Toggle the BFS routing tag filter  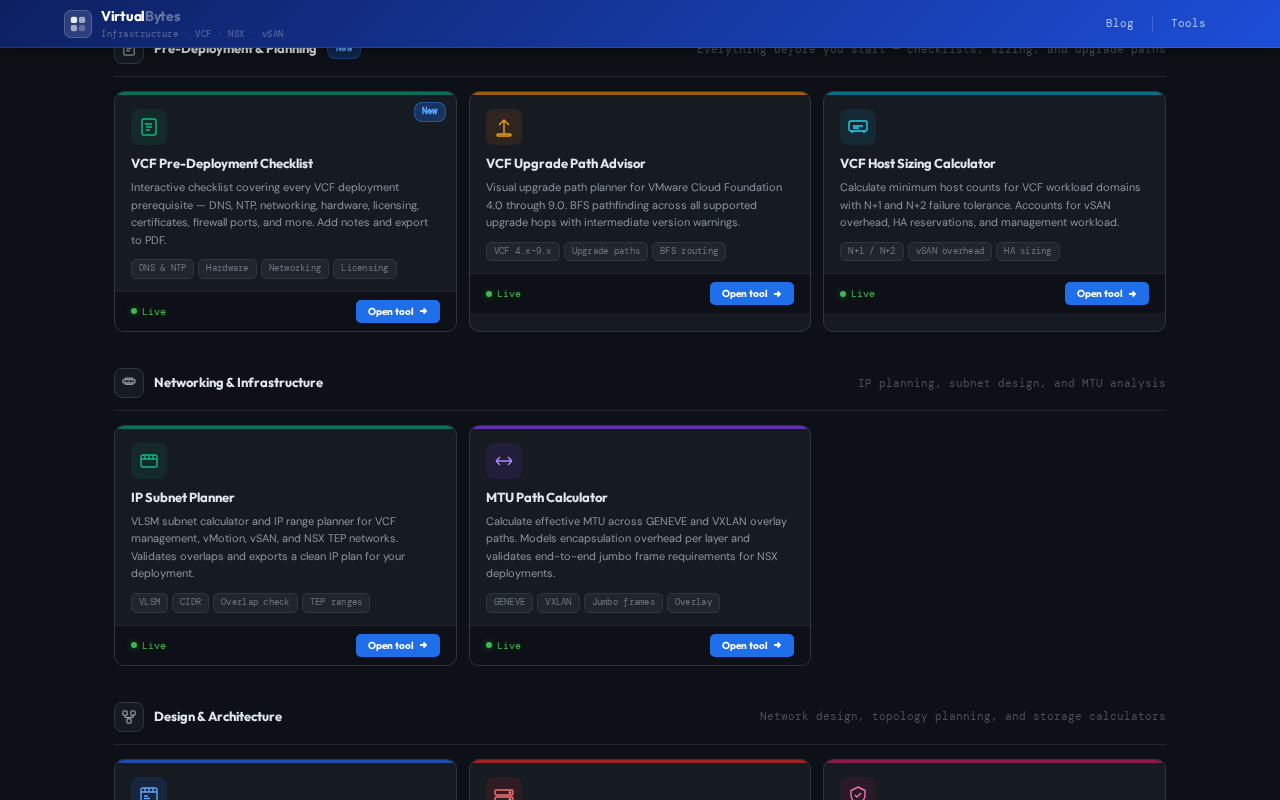pyautogui.click(x=688, y=251)
